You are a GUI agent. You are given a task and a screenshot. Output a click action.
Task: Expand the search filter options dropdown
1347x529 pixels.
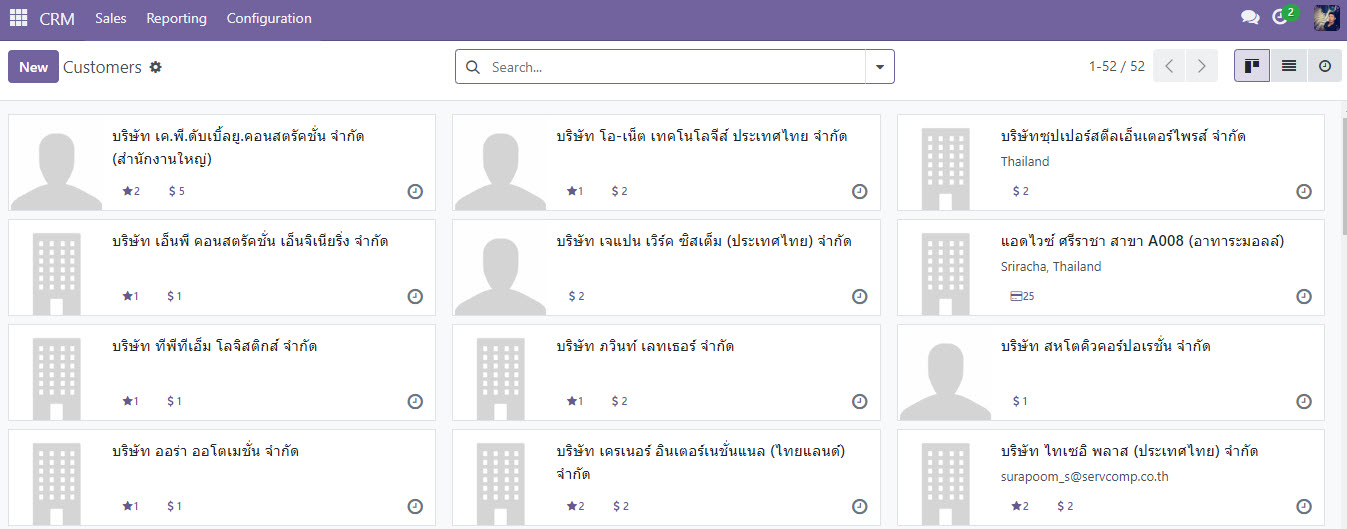click(879, 67)
